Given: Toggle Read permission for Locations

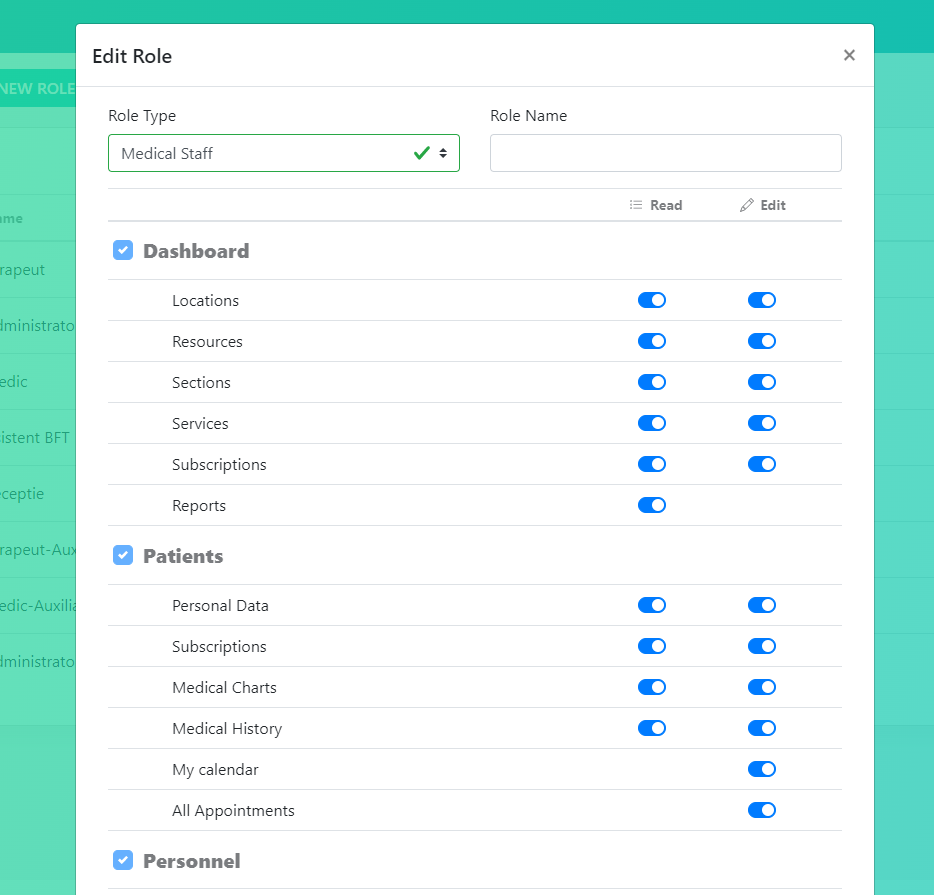Looking at the screenshot, I should click(652, 300).
